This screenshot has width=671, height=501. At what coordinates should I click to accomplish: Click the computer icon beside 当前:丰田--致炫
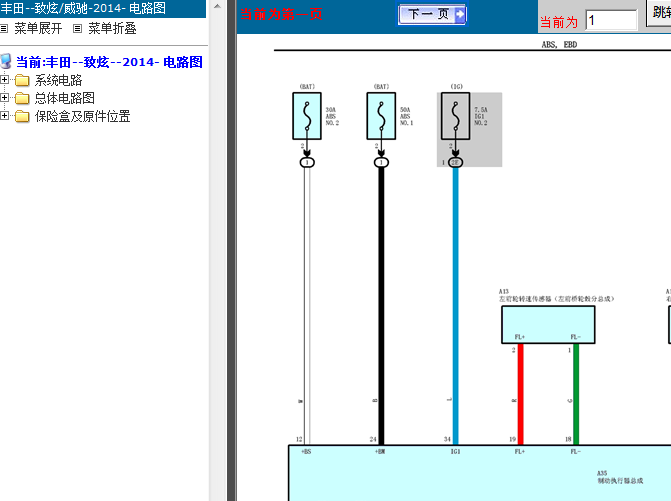pyautogui.click(x=6, y=61)
